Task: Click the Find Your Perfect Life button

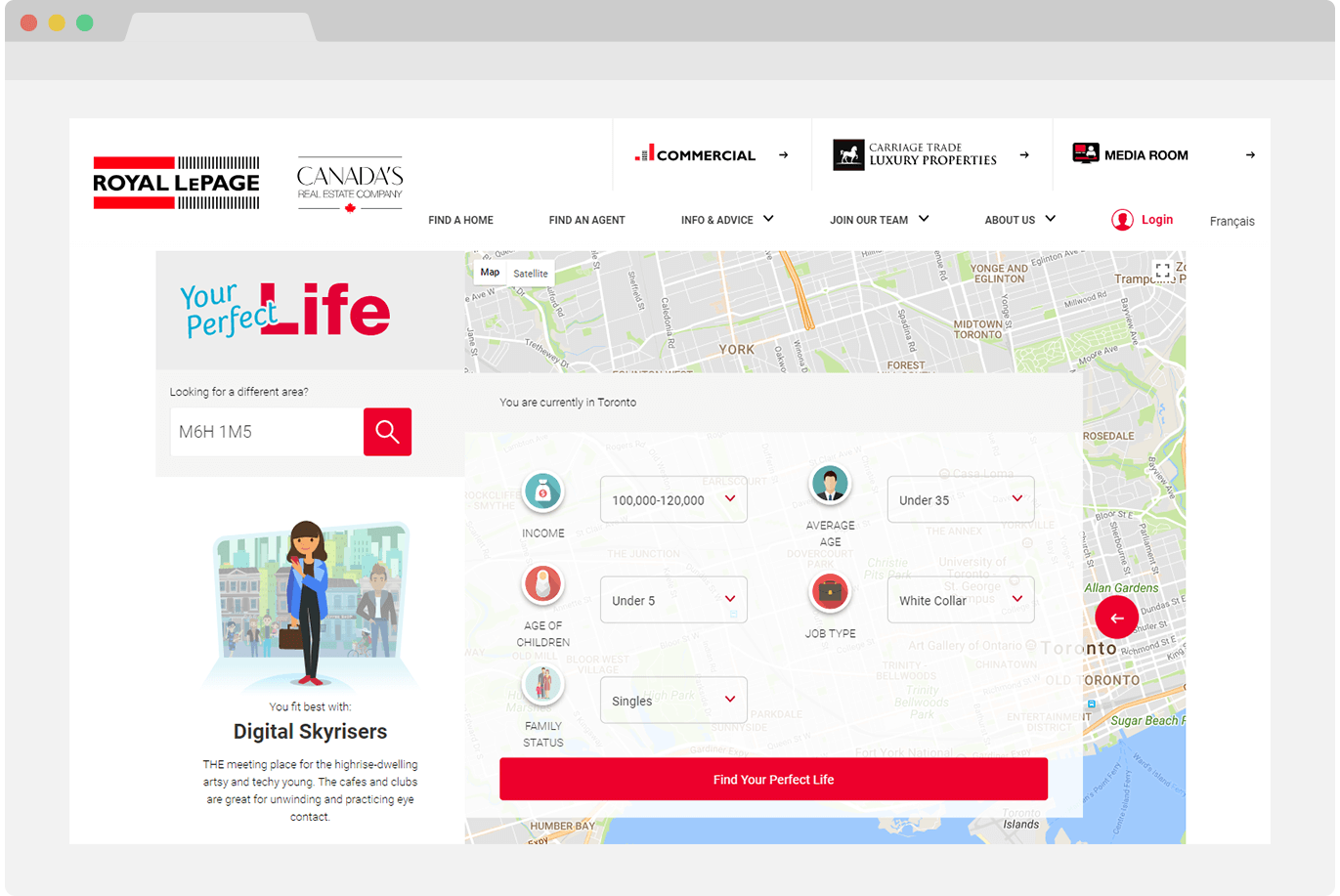Action: click(773, 779)
